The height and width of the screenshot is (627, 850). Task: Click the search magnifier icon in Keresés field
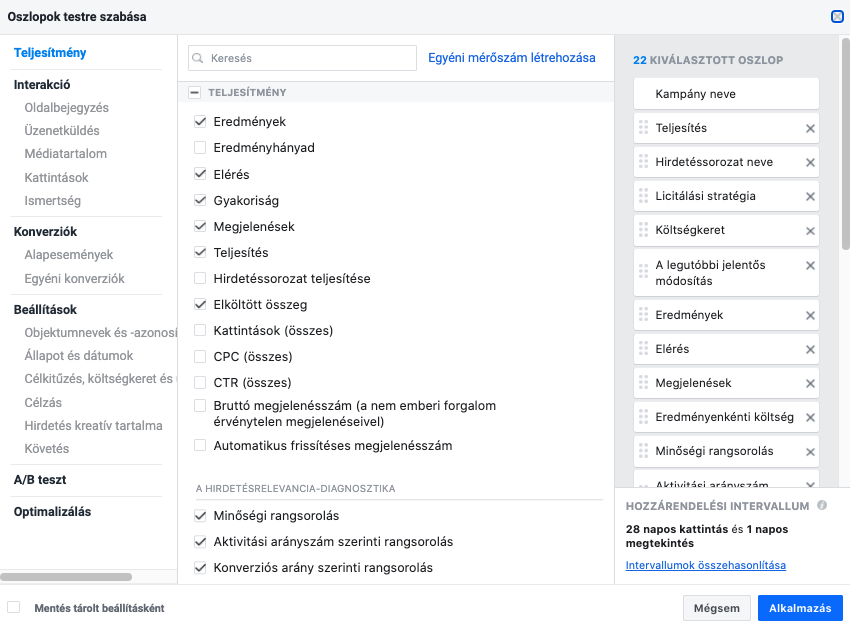coord(198,58)
